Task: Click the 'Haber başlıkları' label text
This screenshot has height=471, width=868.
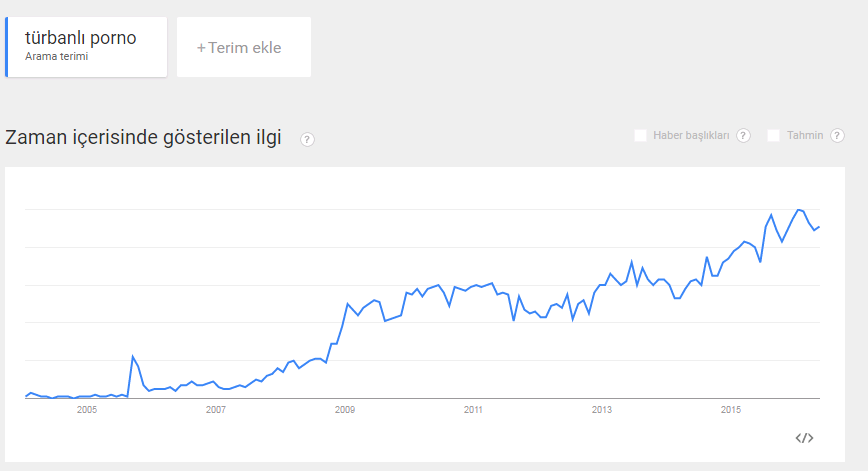Action: [x=691, y=135]
